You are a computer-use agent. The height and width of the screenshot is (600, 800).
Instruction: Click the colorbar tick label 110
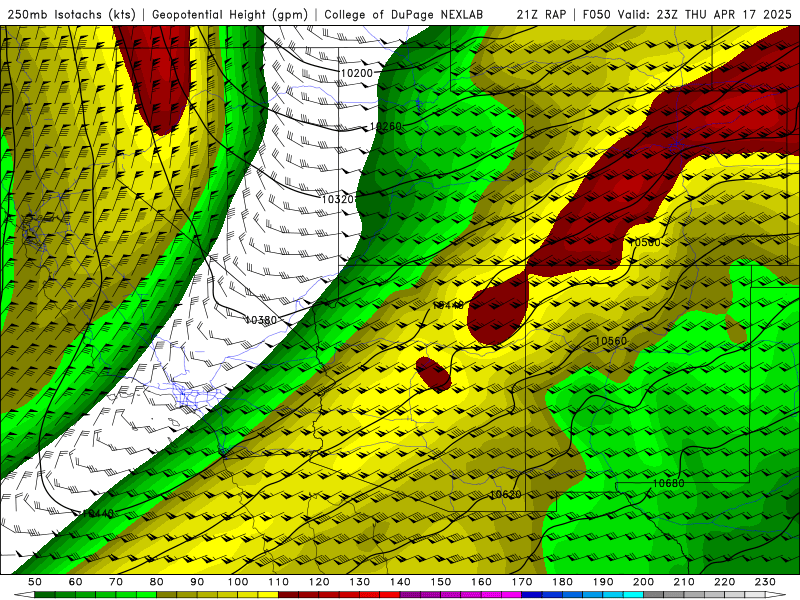pyautogui.click(x=278, y=582)
